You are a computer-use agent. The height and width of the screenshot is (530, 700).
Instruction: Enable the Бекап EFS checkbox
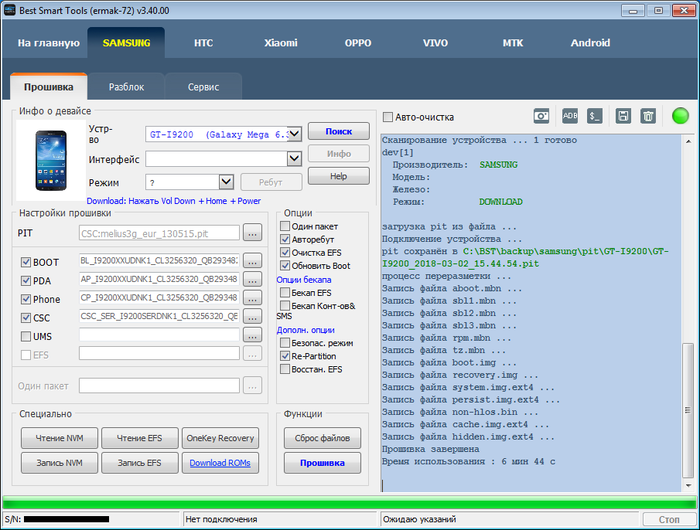tap(285, 292)
